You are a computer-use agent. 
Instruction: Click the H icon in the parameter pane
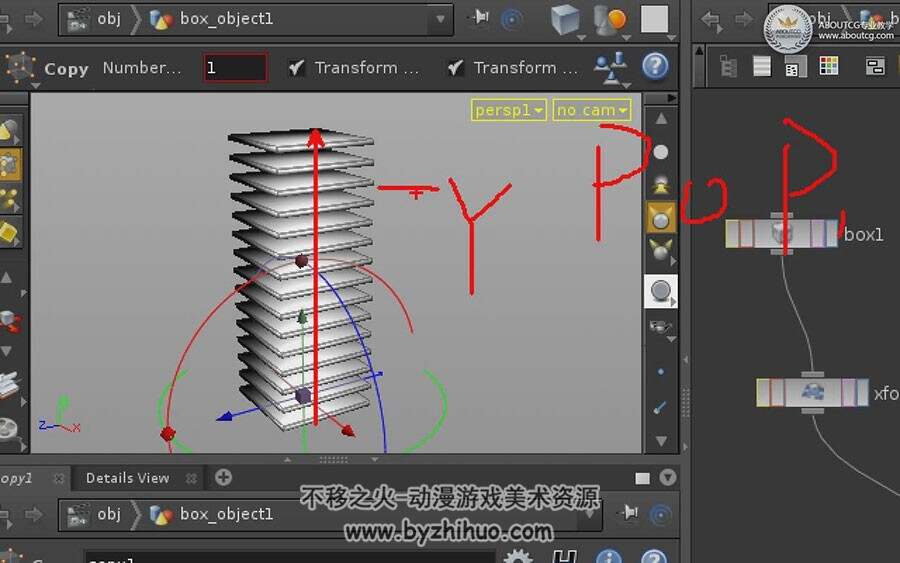pyautogui.click(x=564, y=556)
